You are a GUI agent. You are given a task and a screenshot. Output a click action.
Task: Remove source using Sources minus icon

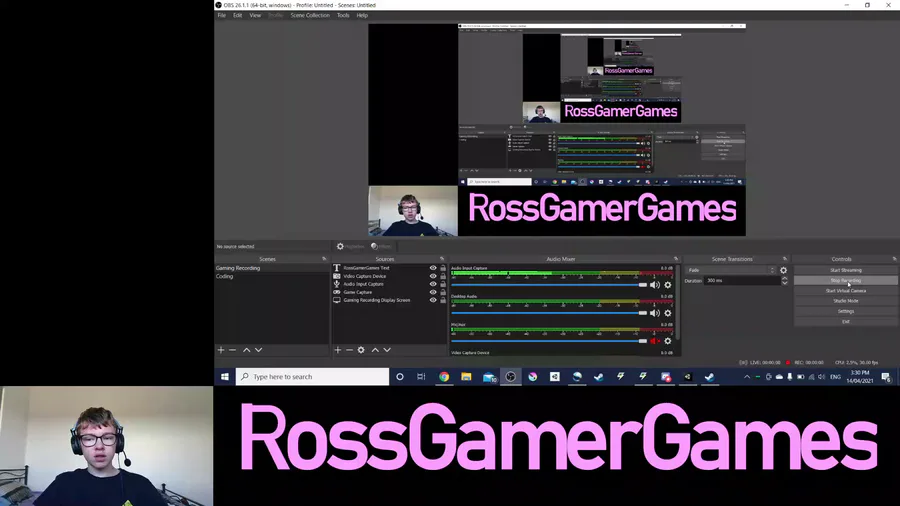pyautogui.click(x=349, y=350)
